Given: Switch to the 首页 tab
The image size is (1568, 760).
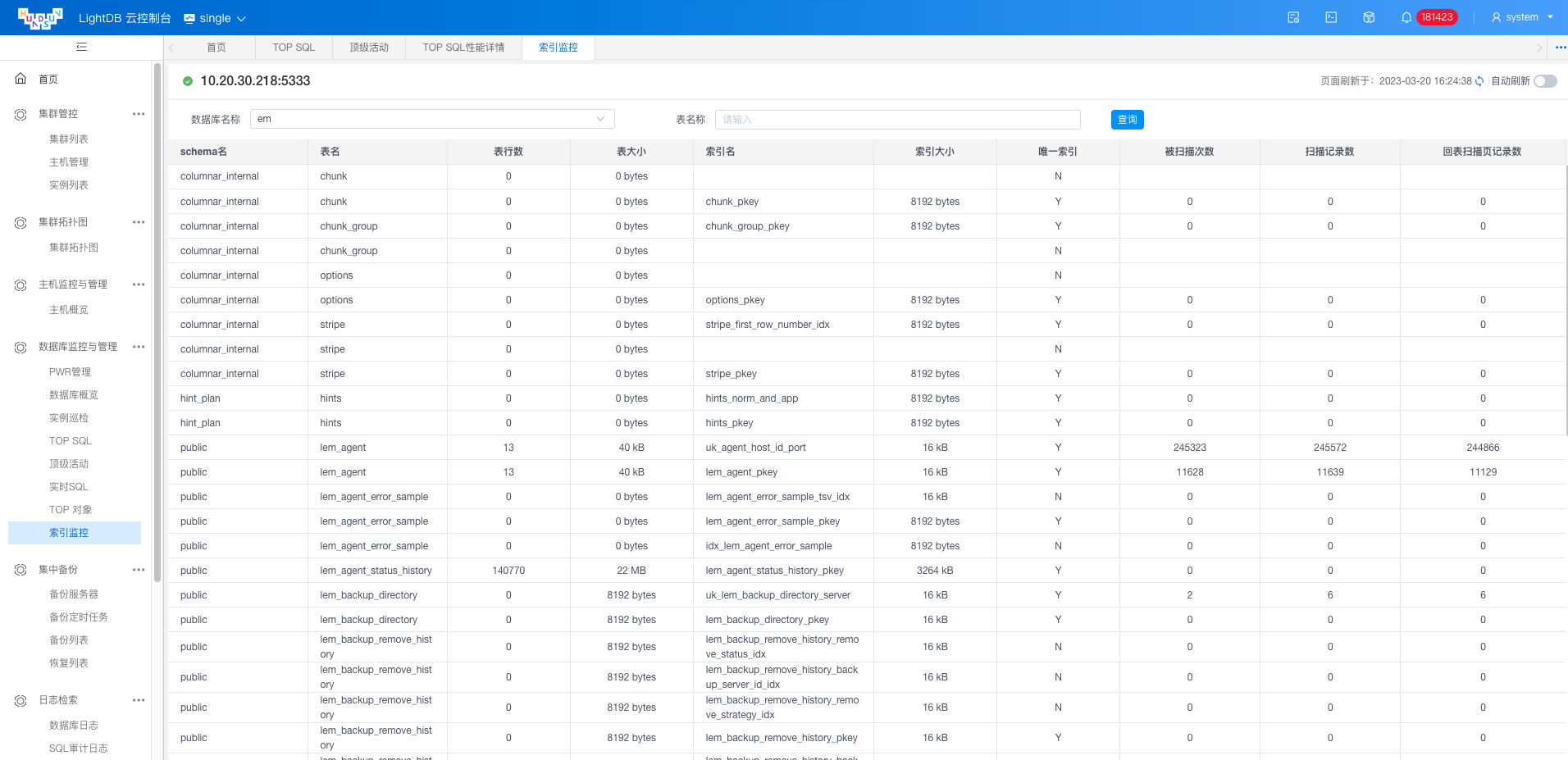Looking at the screenshot, I should pos(217,48).
